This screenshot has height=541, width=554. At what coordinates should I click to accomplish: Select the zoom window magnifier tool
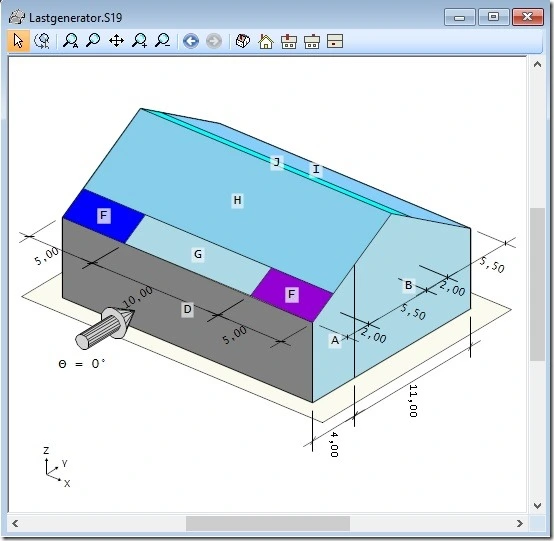pos(93,41)
